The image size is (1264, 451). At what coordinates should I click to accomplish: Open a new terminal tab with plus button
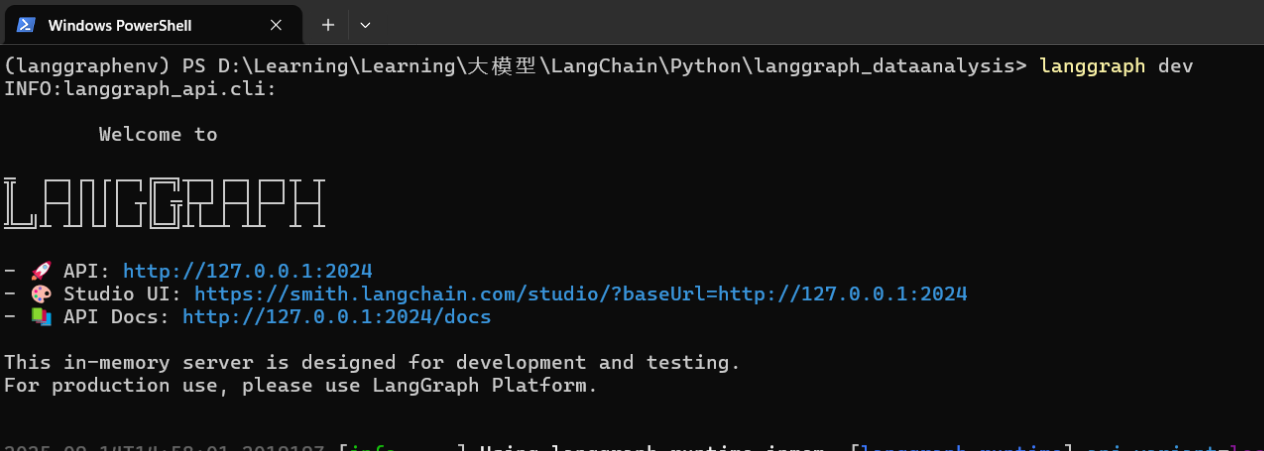328,25
